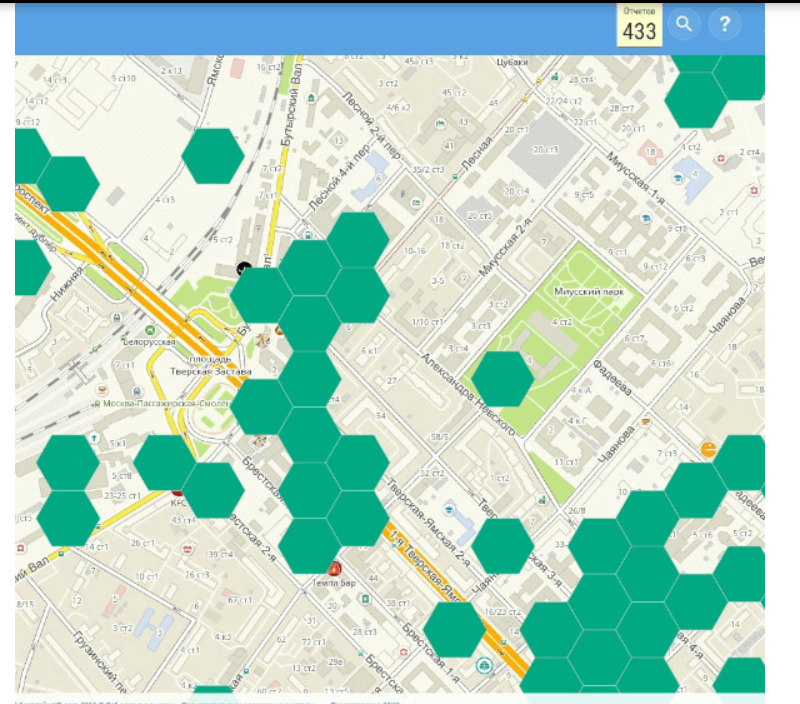
Task: Open help via the question mark button
Action: pyautogui.click(x=724, y=24)
